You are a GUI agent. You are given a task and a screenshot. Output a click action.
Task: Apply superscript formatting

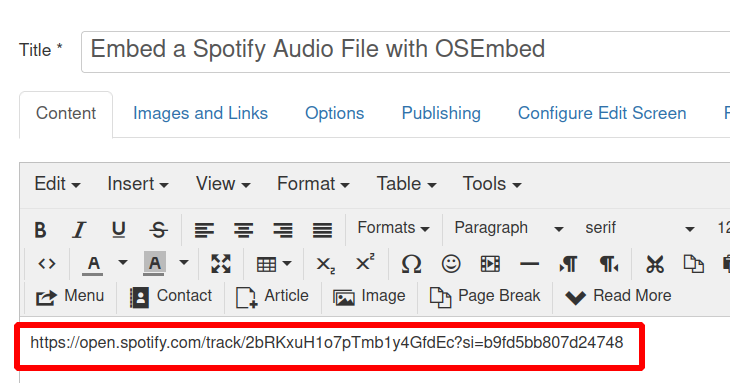point(365,263)
